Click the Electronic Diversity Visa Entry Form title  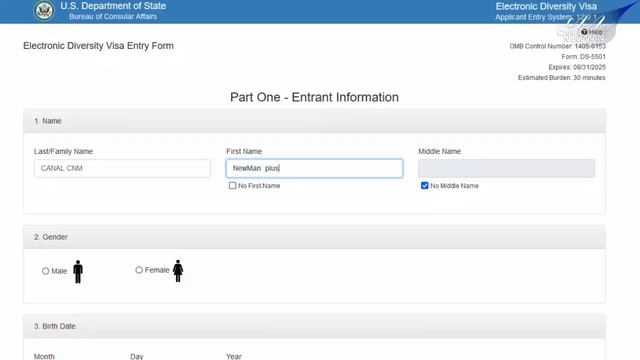coord(98,46)
